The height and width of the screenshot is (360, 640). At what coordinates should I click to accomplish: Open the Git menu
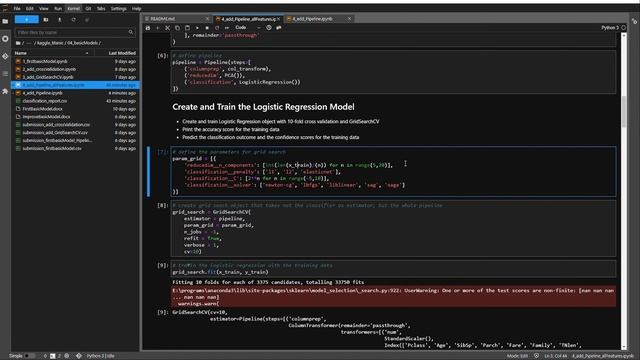(x=88, y=9)
